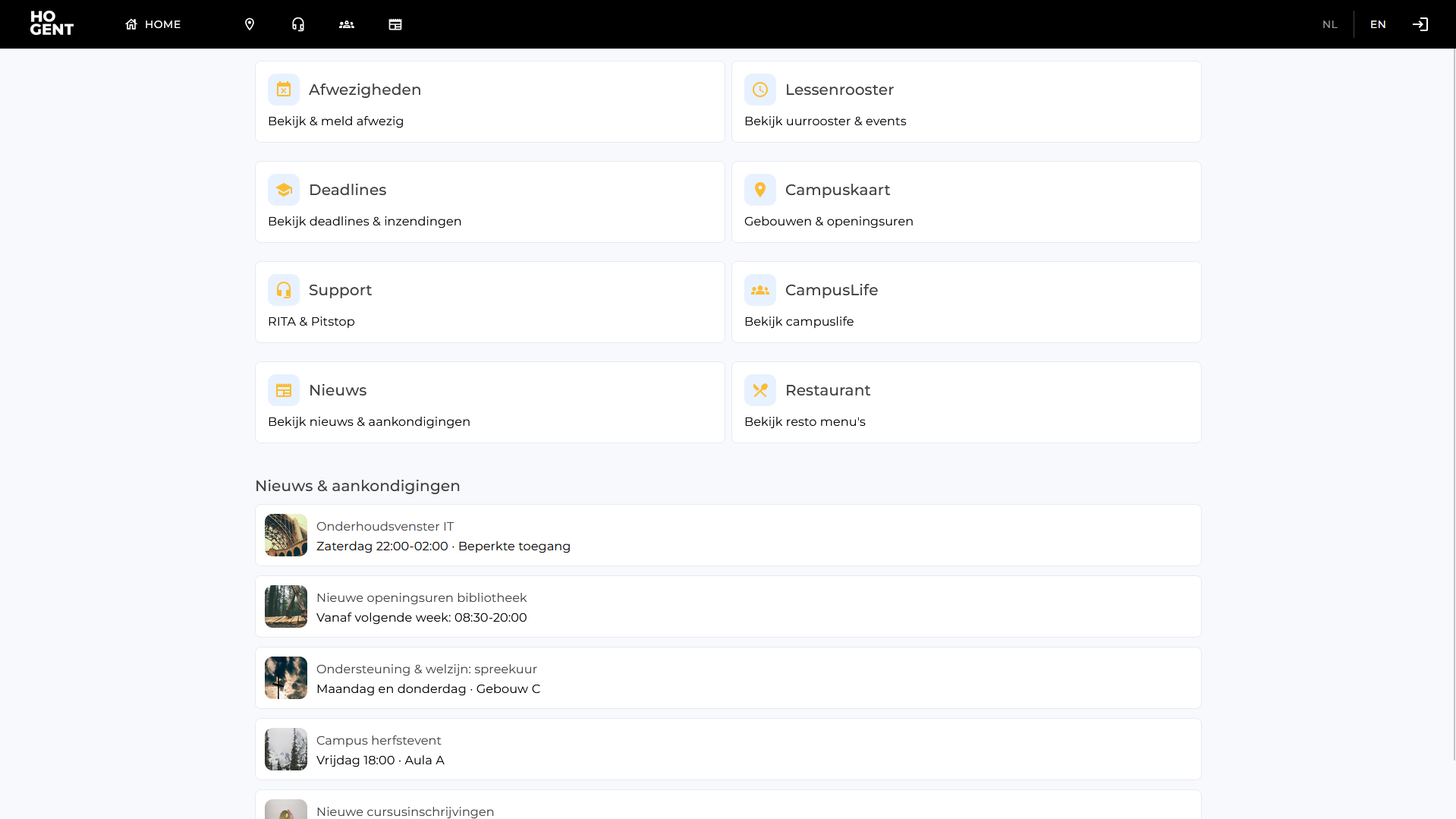The height and width of the screenshot is (819, 1456).
Task: Open the Nieuws card
Action: pyautogui.click(x=489, y=402)
